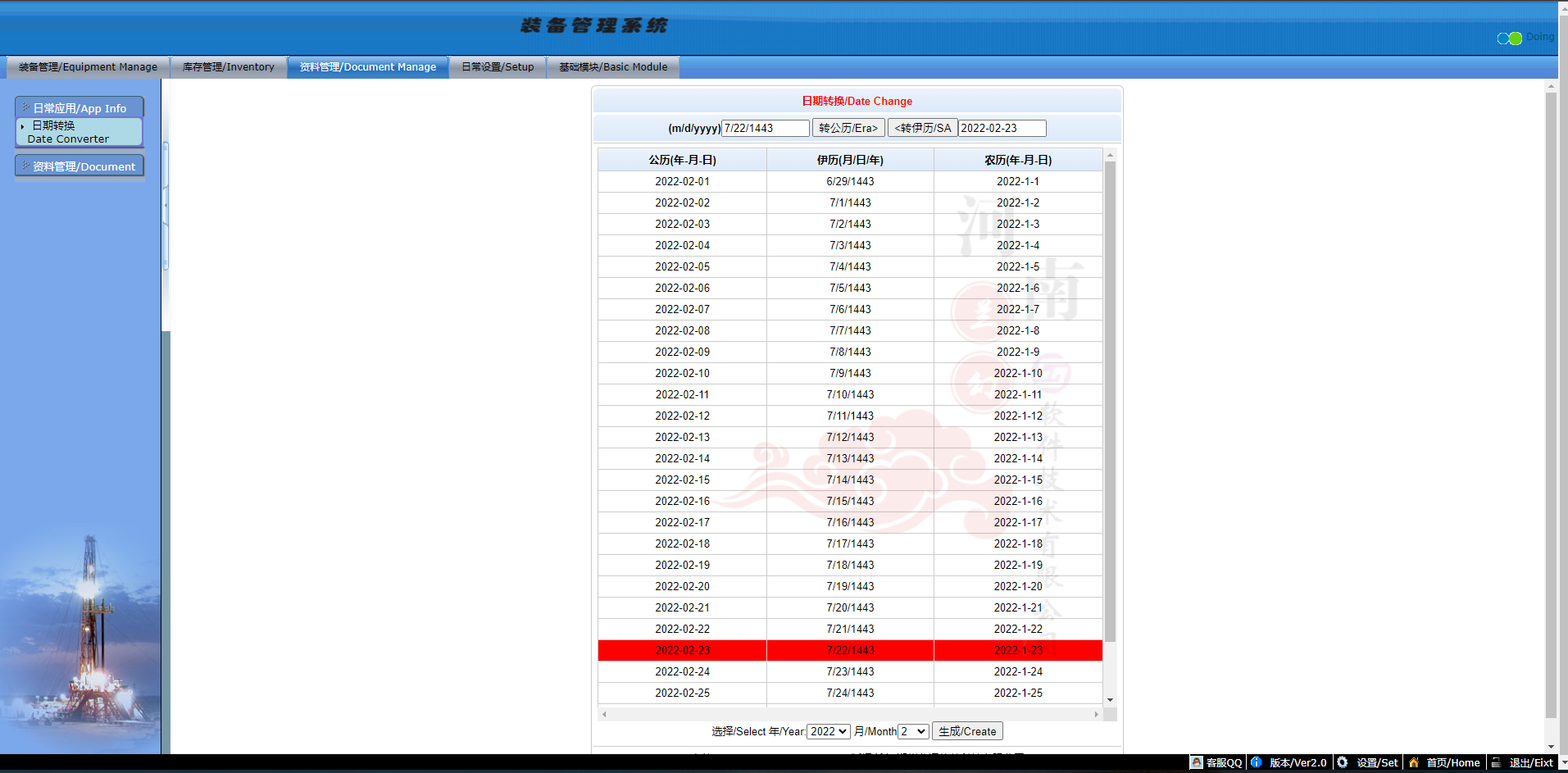This screenshot has width=1568, height=773.
Task: Go to the 基础模块/Basic Module tab
Action: [613, 67]
